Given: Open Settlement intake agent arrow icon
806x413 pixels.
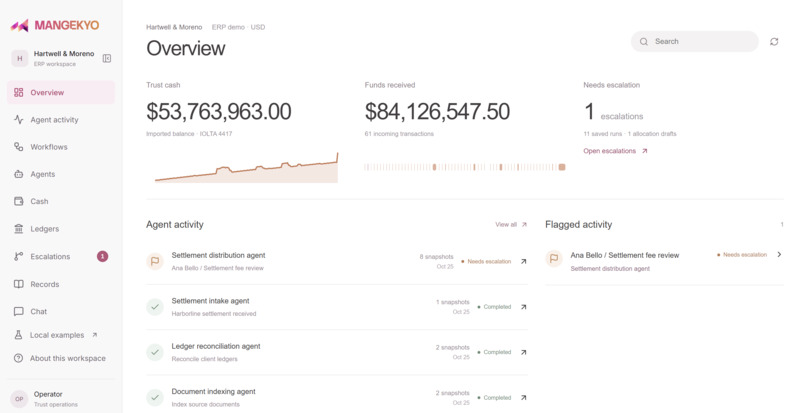Looking at the screenshot, I should [523, 307].
